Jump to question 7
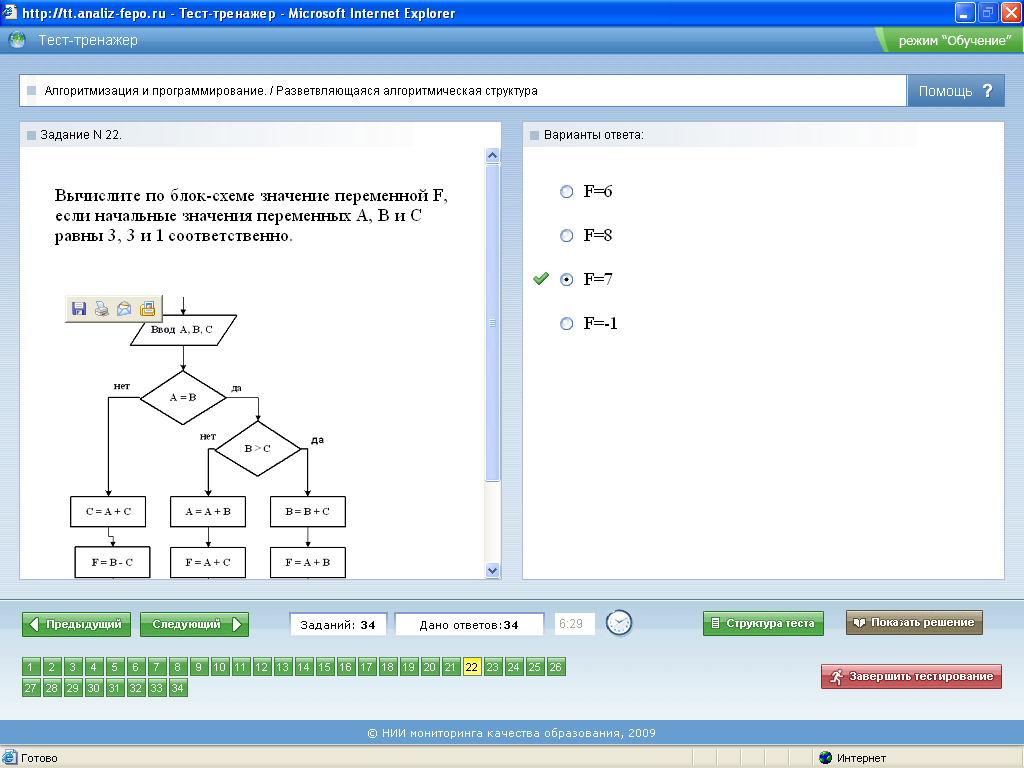Screen dimensions: 1024x768 click(x=156, y=667)
